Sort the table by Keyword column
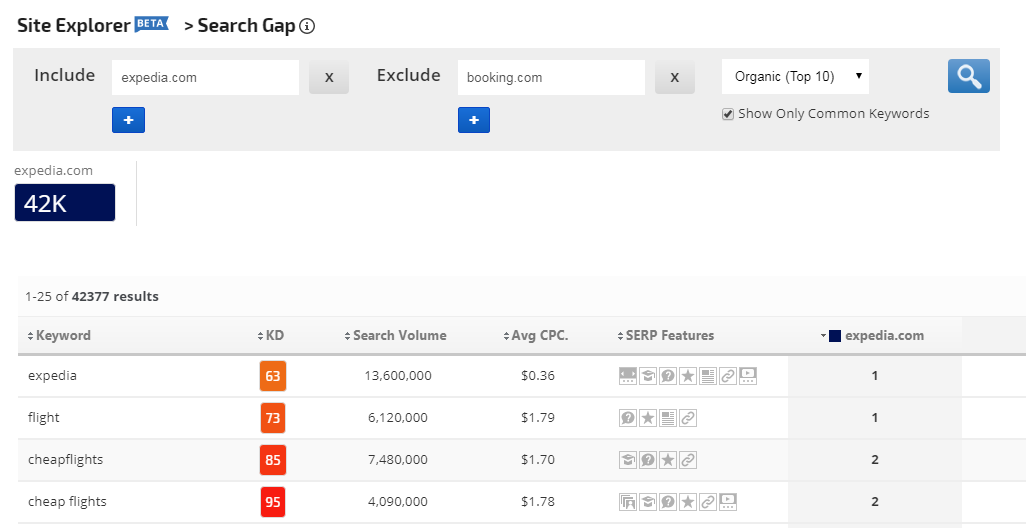The height and width of the screenshot is (528, 1026). (x=60, y=336)
